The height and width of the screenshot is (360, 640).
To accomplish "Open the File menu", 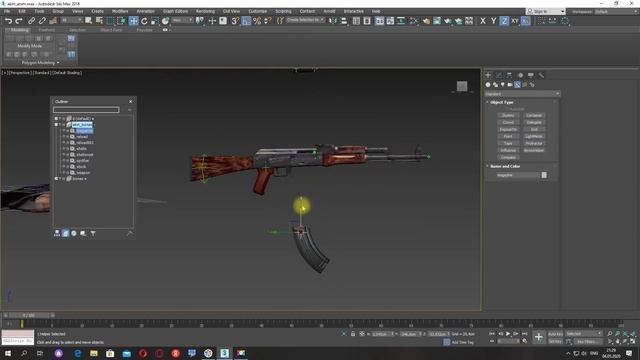I will coord(7,11).
